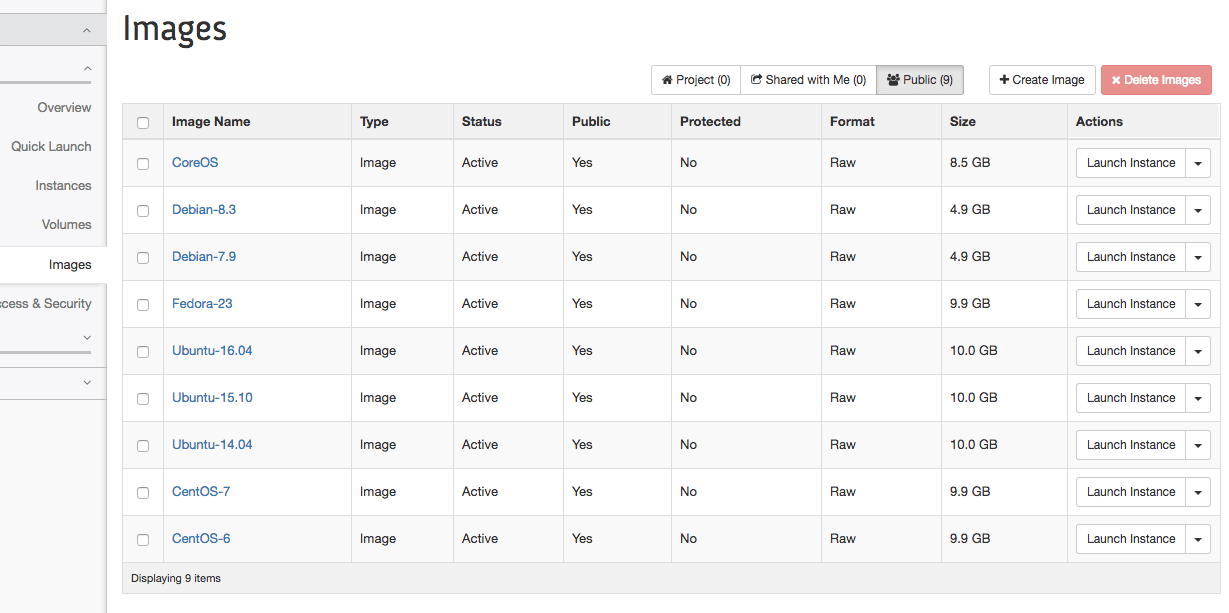Open the Volumes sidebar page
The image size is (1229, 613).
pyautogui.click(x=67, y=224)
